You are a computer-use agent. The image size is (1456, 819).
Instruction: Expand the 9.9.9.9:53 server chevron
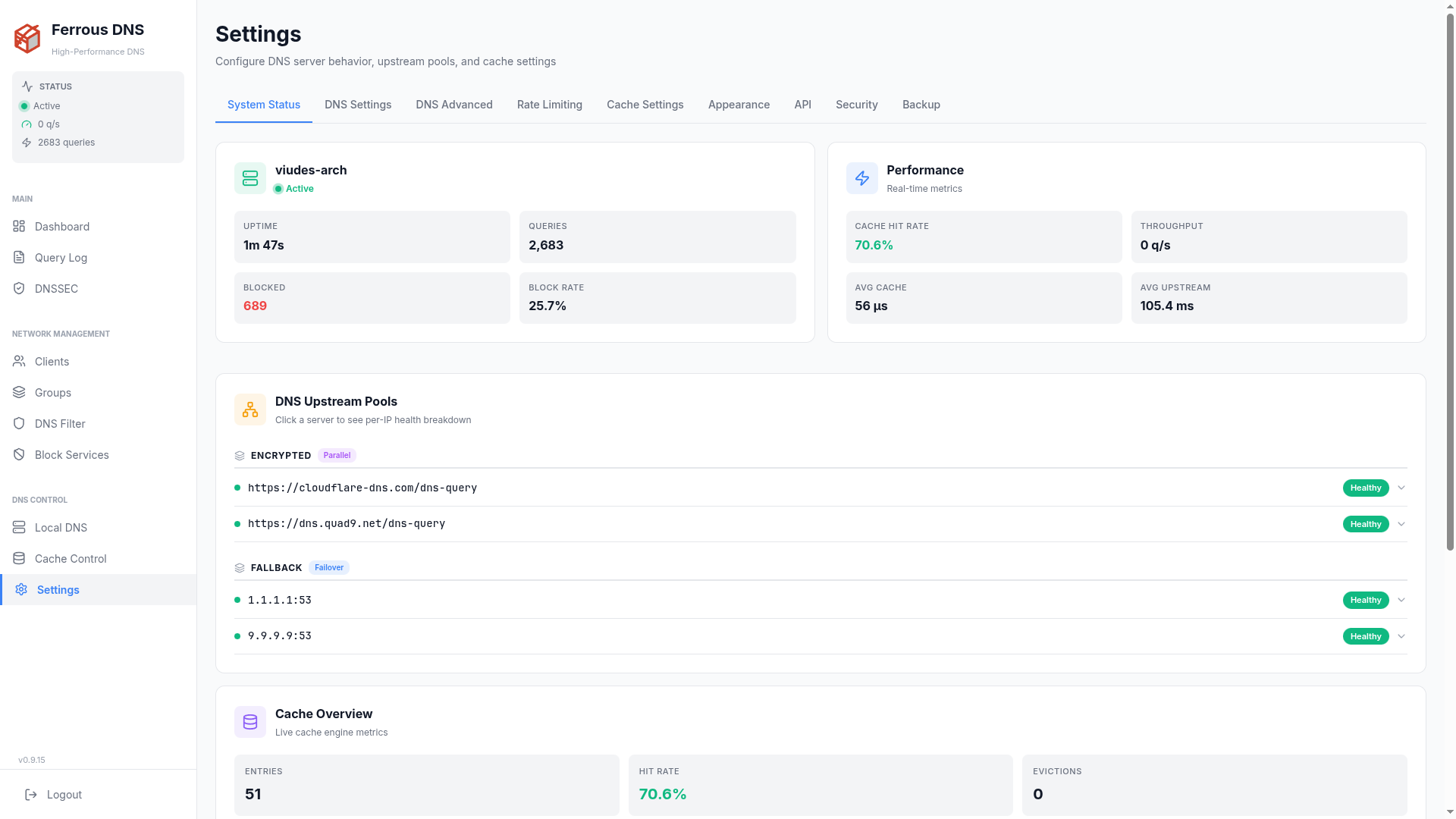coord(1401,636)
